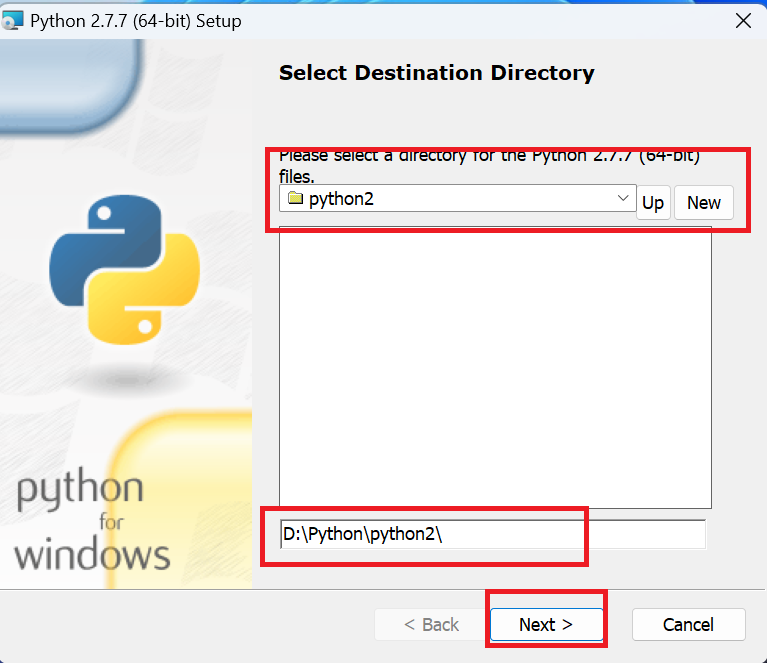
Task: Close the Python 2.7.7 Setup window
Action: click(x=743, y=21)
